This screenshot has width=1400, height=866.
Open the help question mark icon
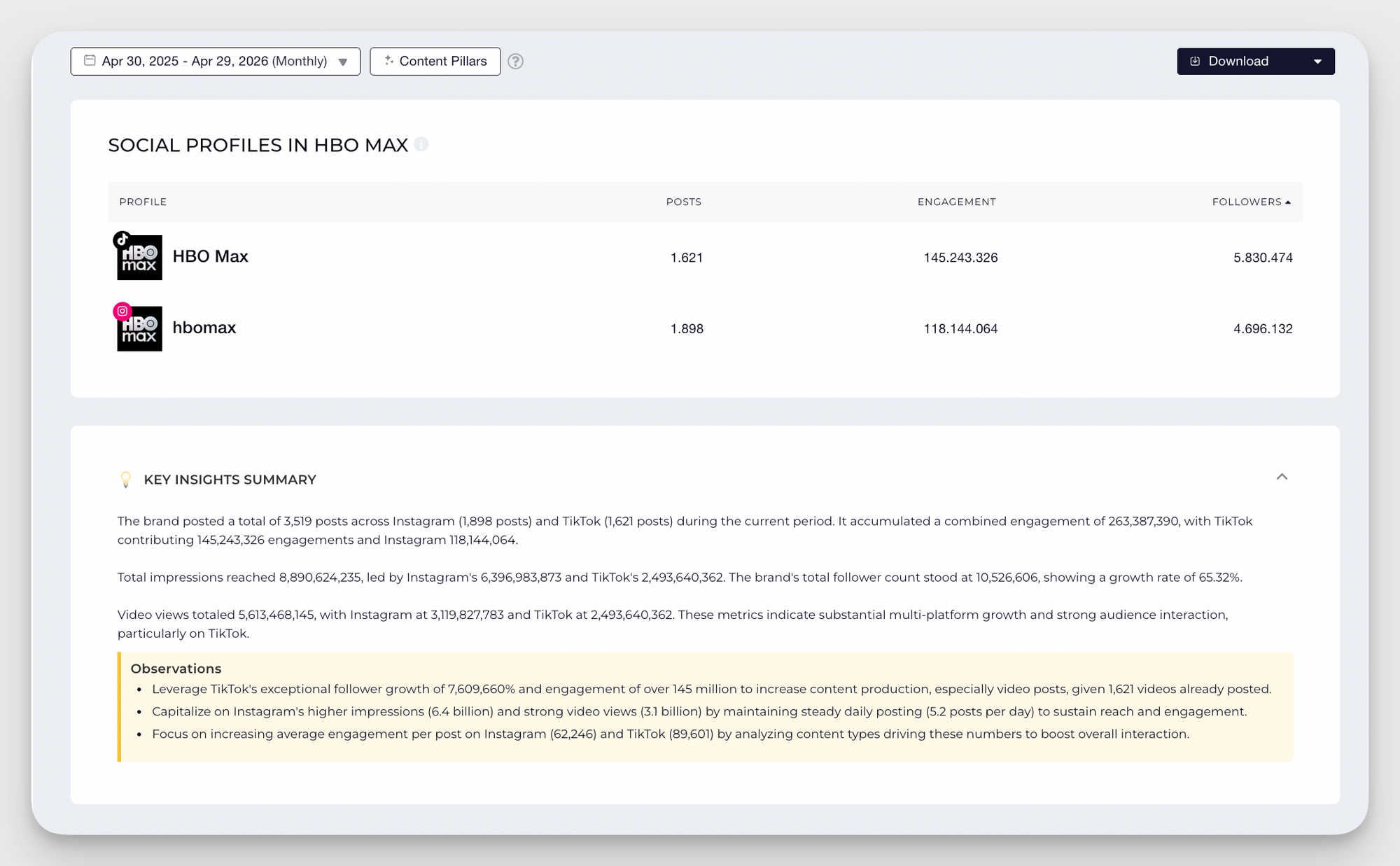pos(515,62)
